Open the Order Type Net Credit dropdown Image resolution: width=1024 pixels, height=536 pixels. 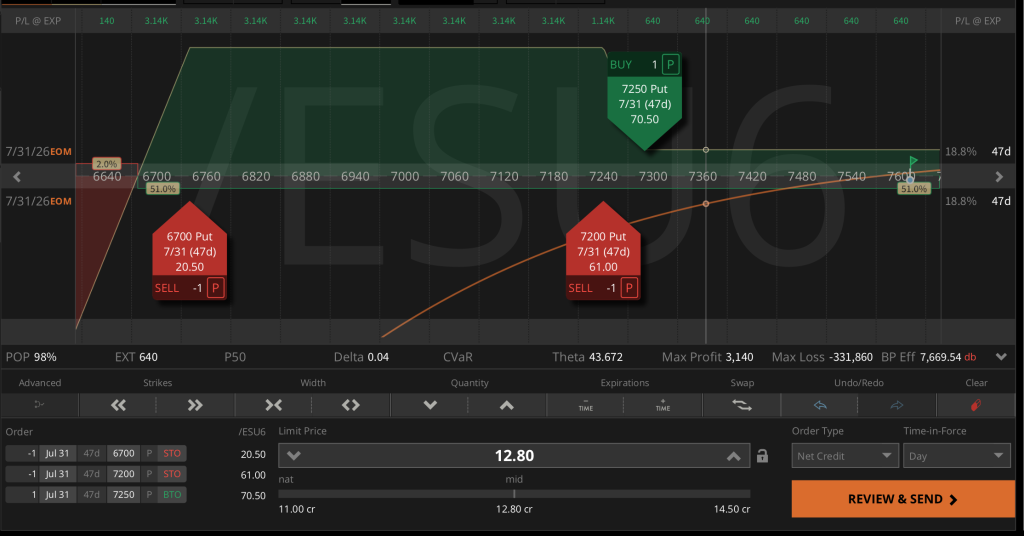tap(844, 456)
